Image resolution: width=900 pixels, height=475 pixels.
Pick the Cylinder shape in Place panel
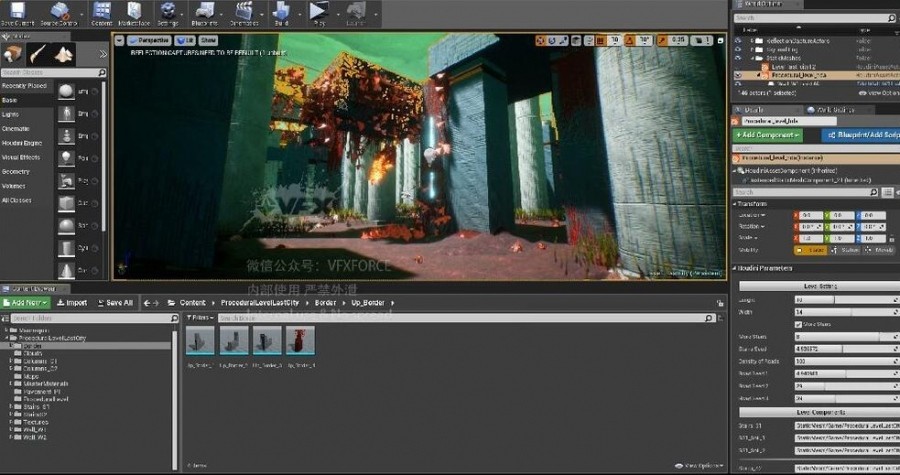pos(66,248)
